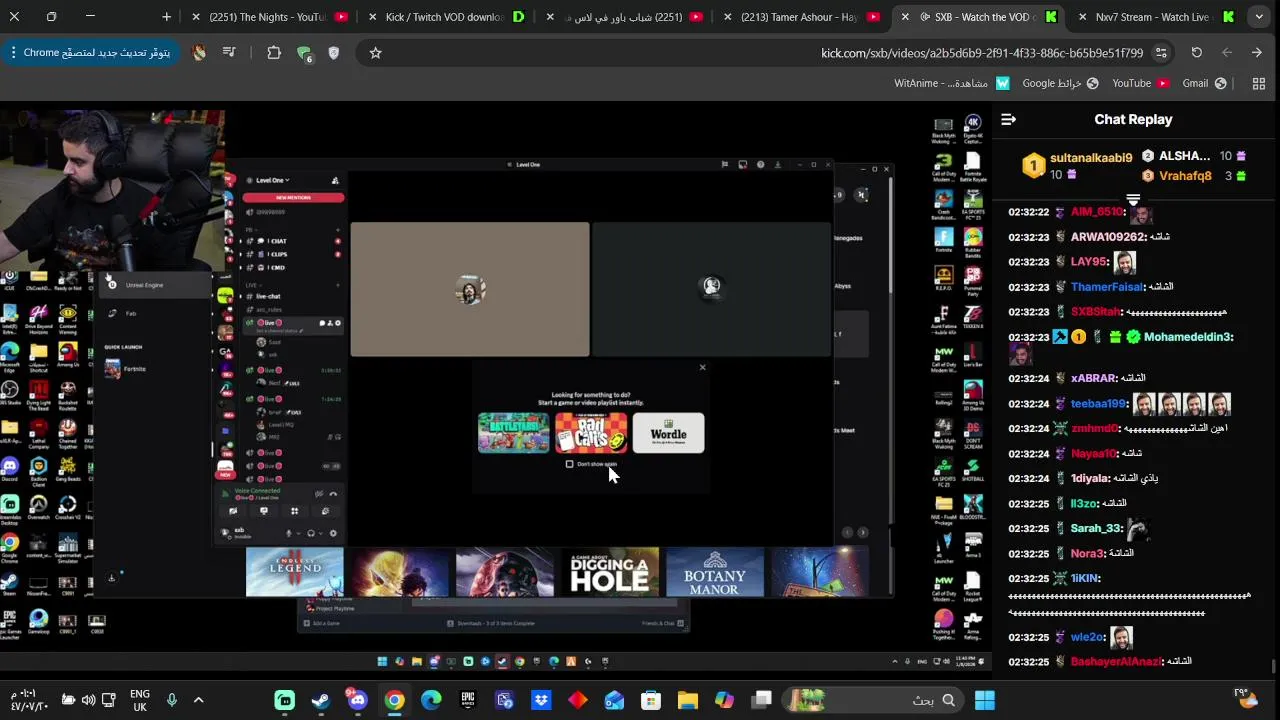Open Discord from the taskbar
The height and width of the screenshot is (720, 1280).
coord(357,700)
